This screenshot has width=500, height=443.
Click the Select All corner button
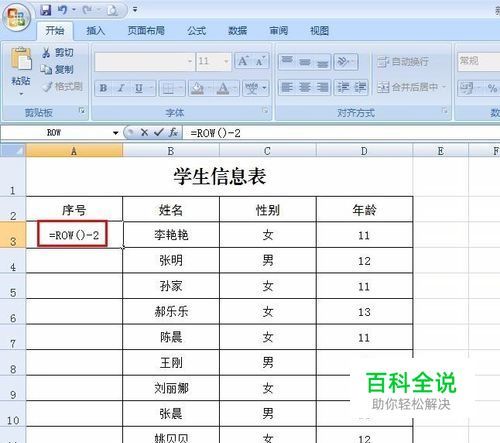13,151
